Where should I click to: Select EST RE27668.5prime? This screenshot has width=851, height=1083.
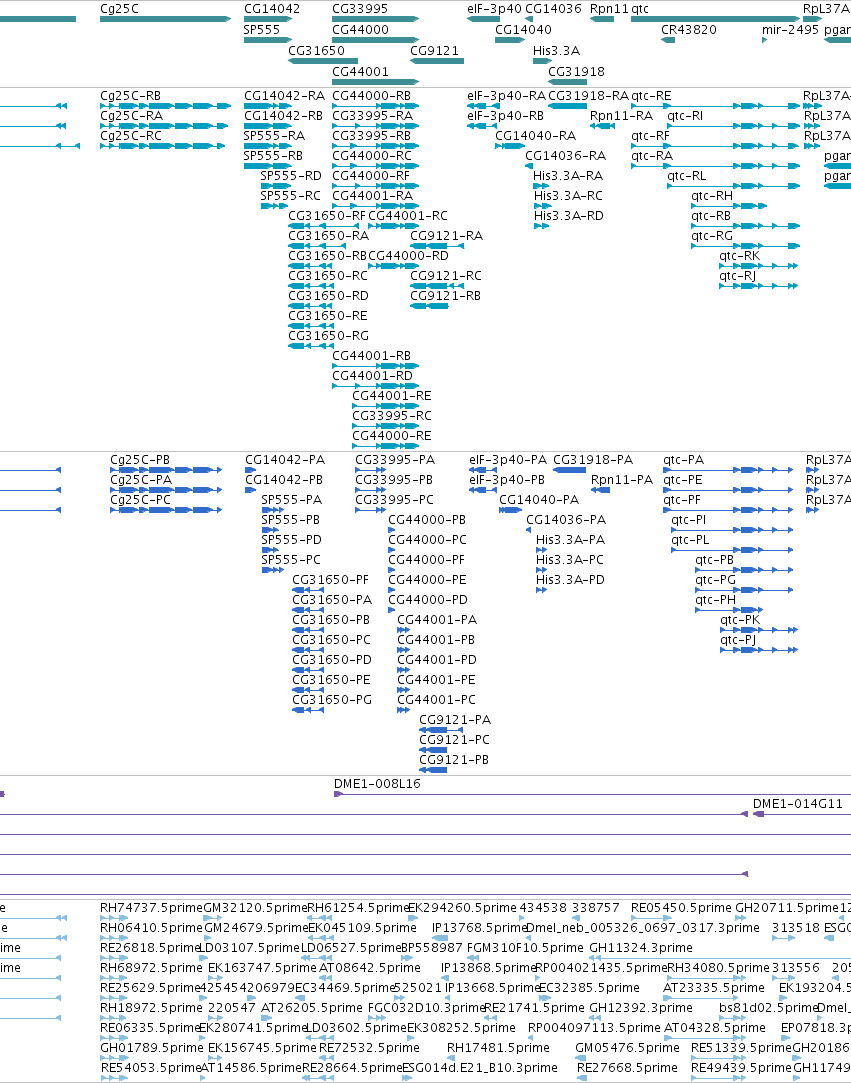tap(627, 1068)
